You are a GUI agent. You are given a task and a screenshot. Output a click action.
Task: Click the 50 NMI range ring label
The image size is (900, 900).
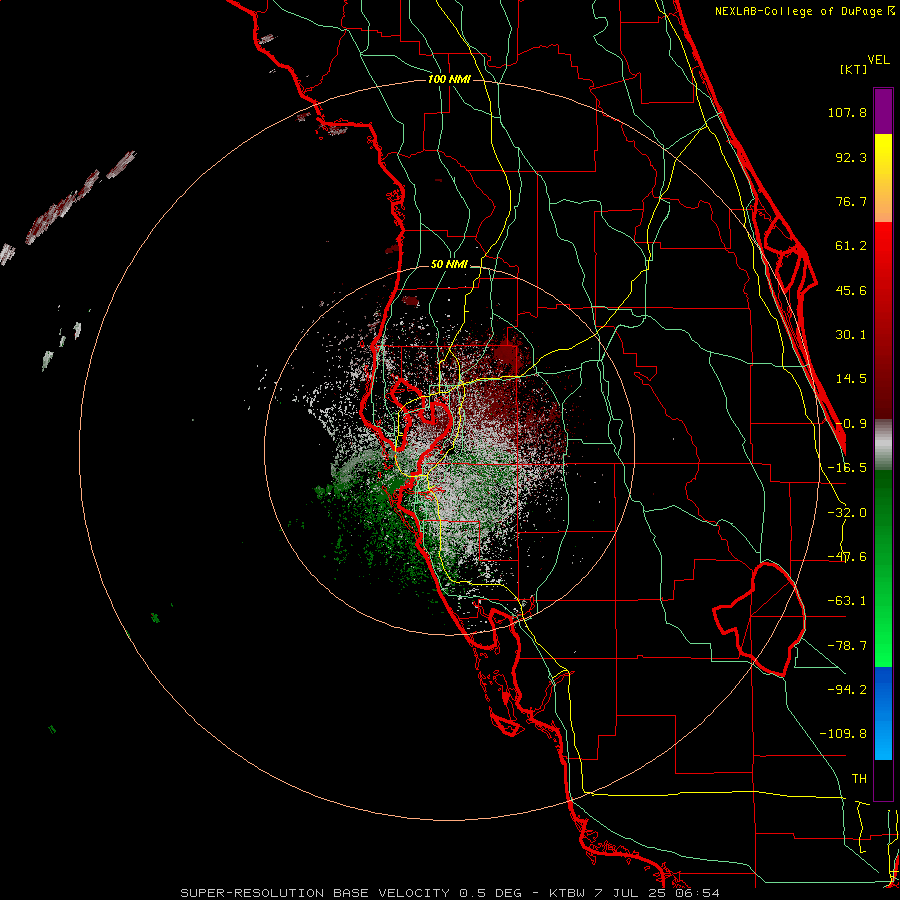[x=449, y=265]
